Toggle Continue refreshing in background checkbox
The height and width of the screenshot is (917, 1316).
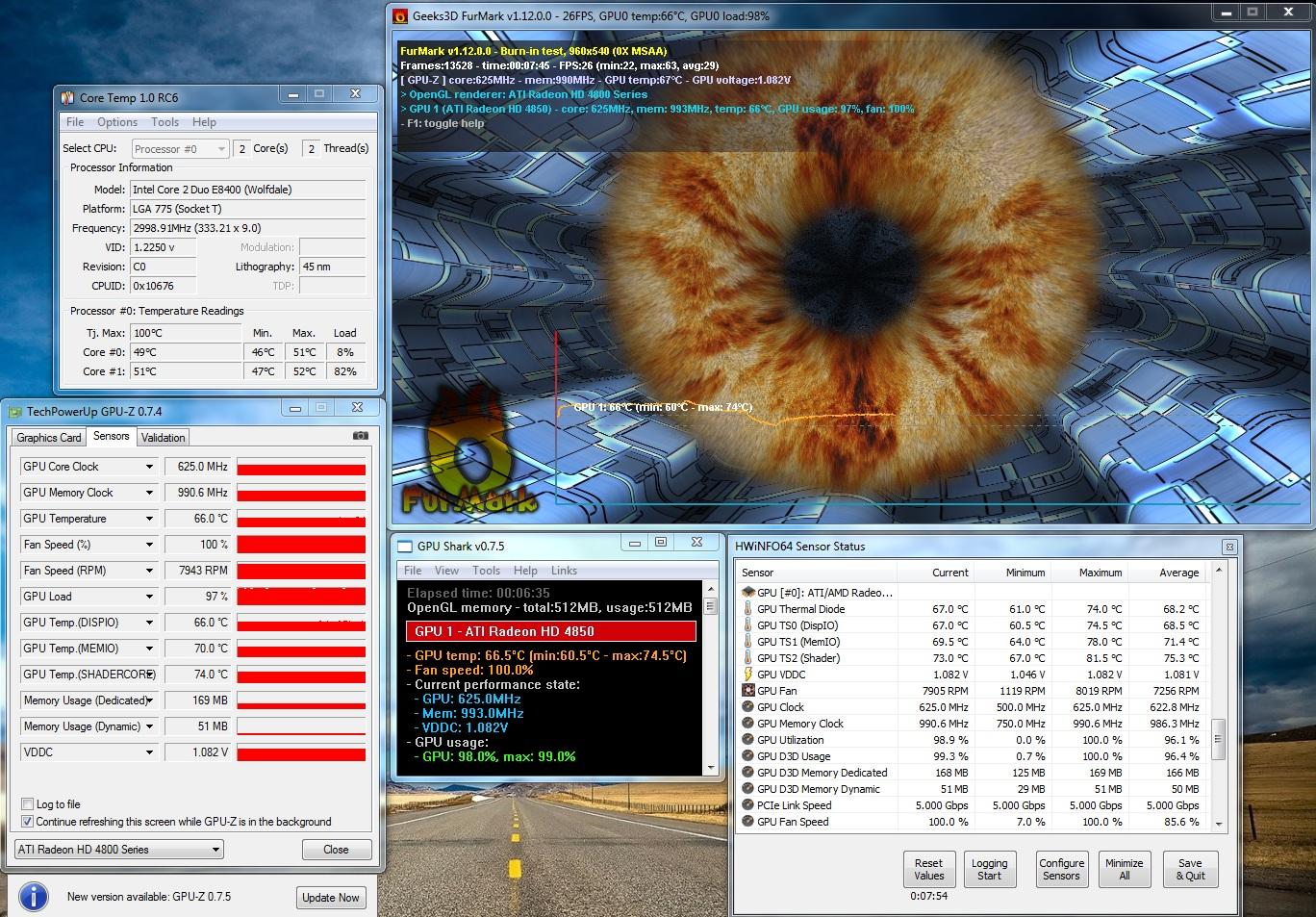[27, 822]
